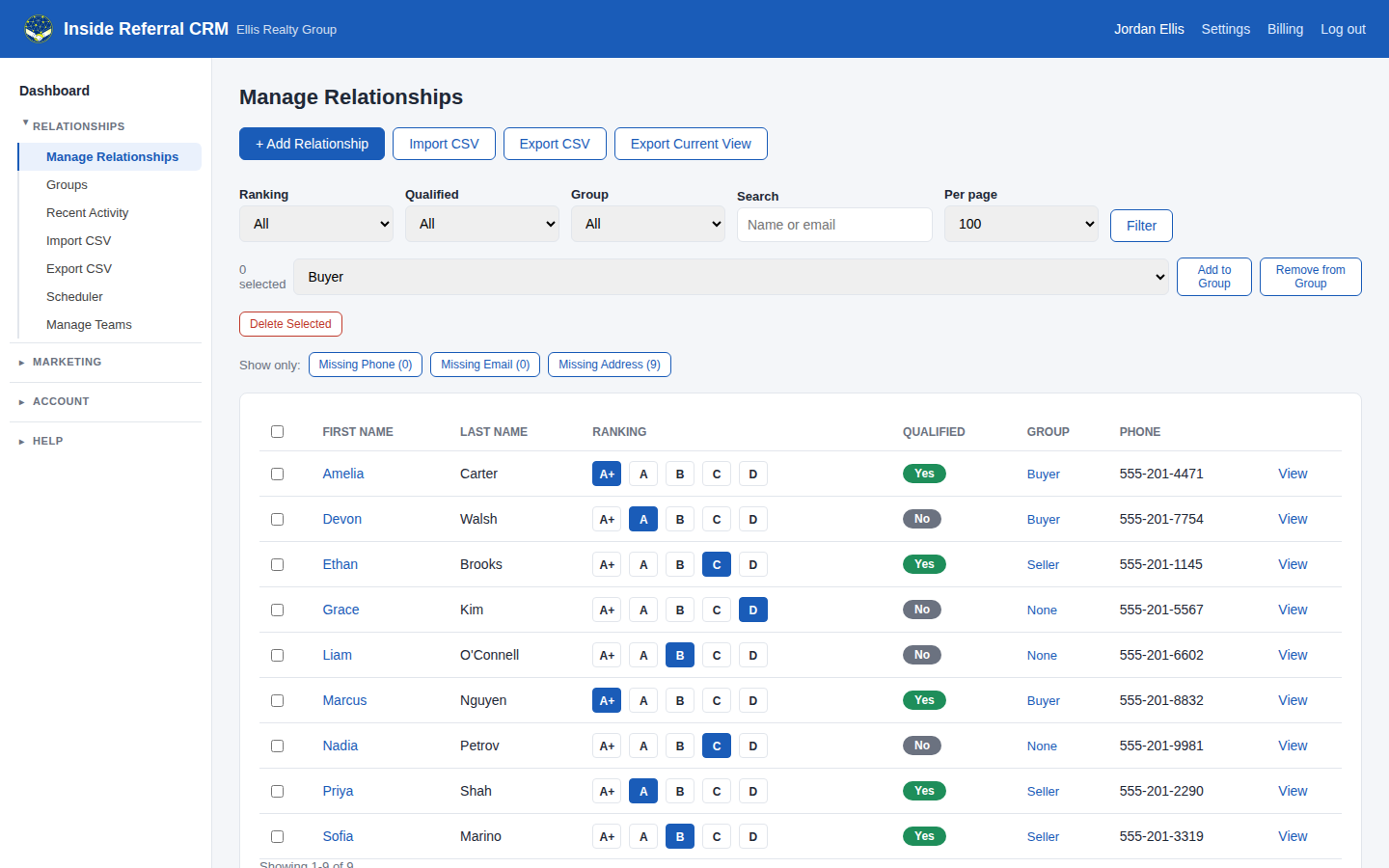1389x868 pixels.
Task: Click View for Grace Kim
Action: (x=1293, y=610)
